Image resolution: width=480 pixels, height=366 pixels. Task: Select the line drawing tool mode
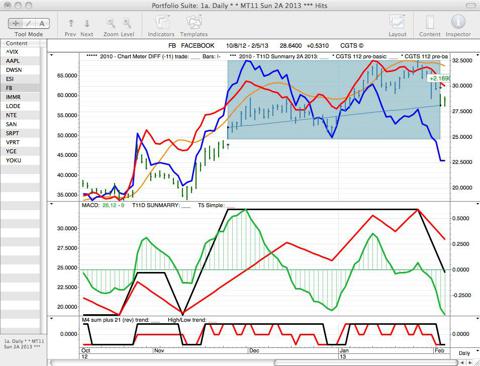coord(29,23)
